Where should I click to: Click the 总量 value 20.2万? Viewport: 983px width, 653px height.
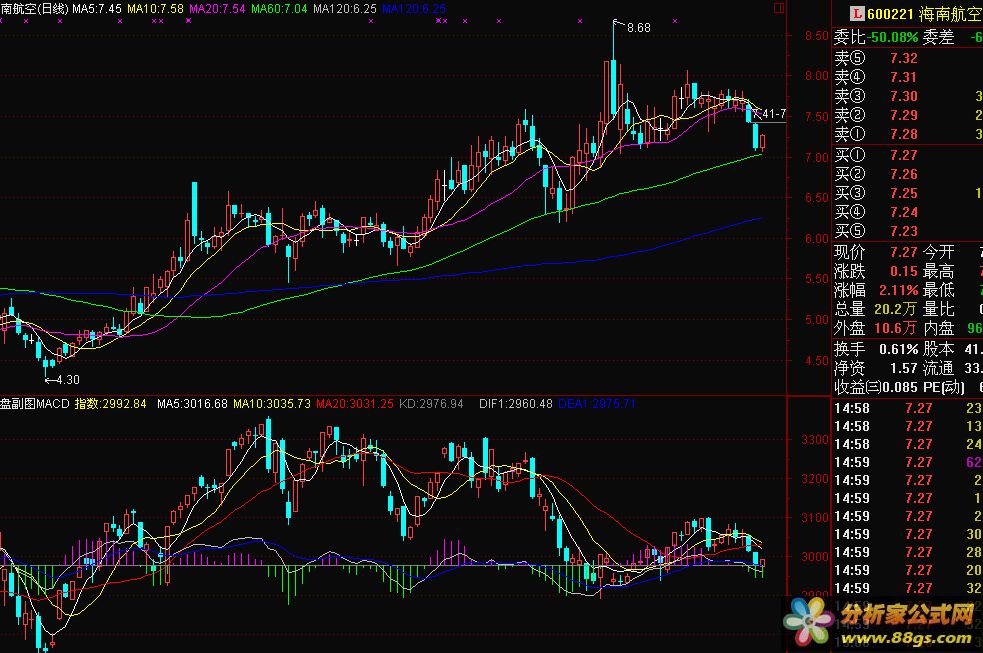pos(895,310)
